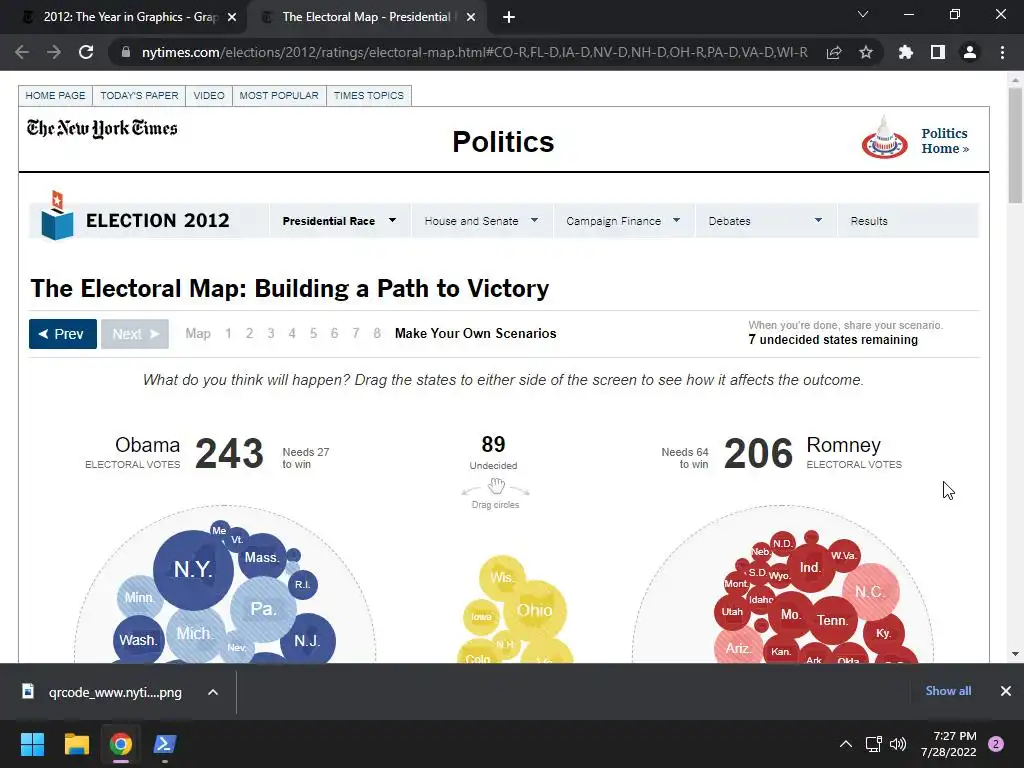Open the VIDEO nav tab

[x=209, y=95]
